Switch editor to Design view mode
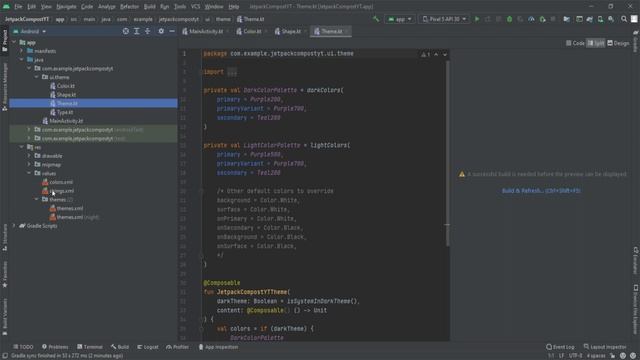640x360 pixels. point(618,43)
